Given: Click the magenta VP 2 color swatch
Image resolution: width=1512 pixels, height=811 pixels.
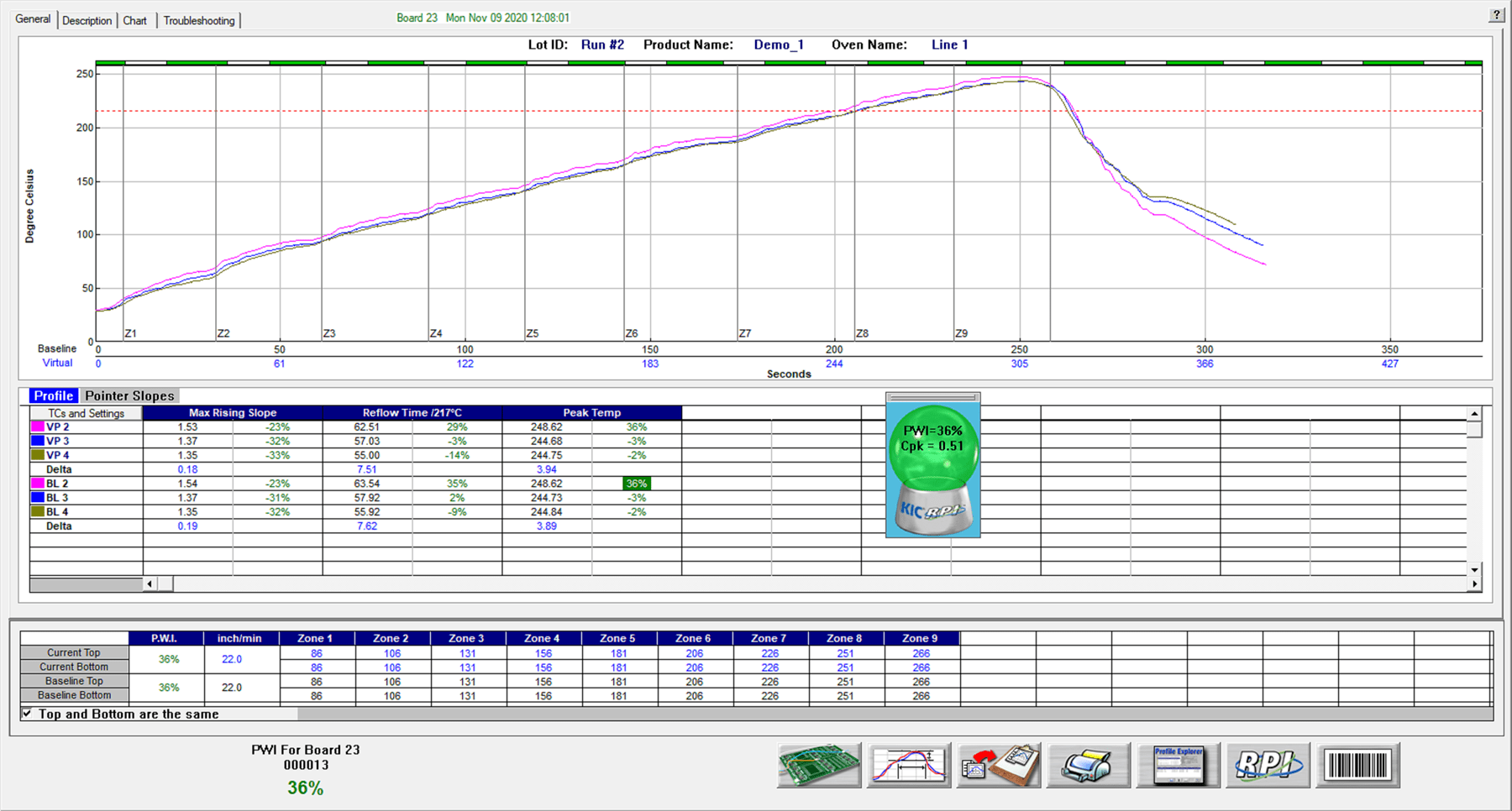Looking at the screenshot, I should pos(38,426).
